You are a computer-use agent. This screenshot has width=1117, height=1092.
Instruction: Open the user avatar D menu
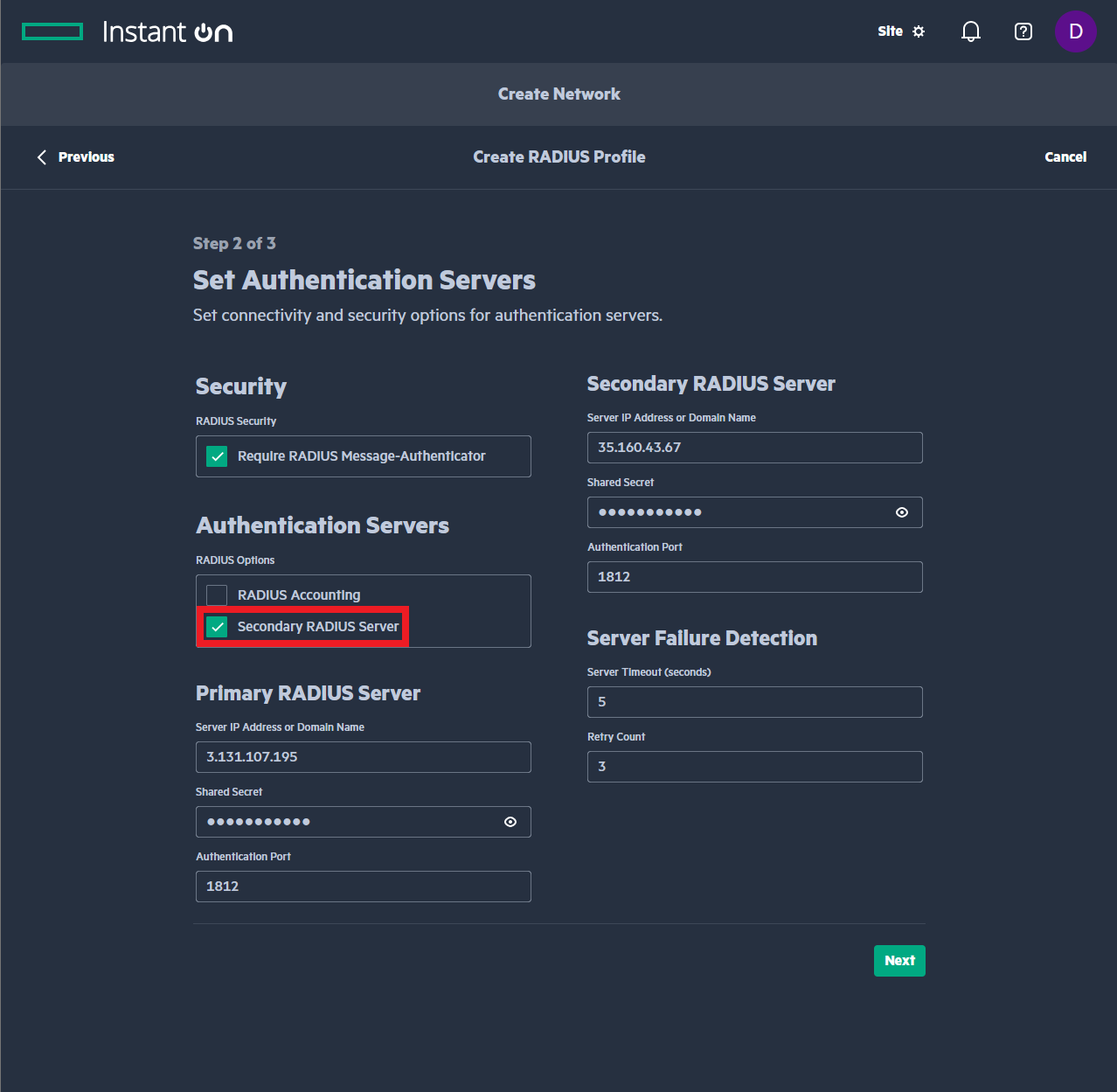[x=1075, y=31]
